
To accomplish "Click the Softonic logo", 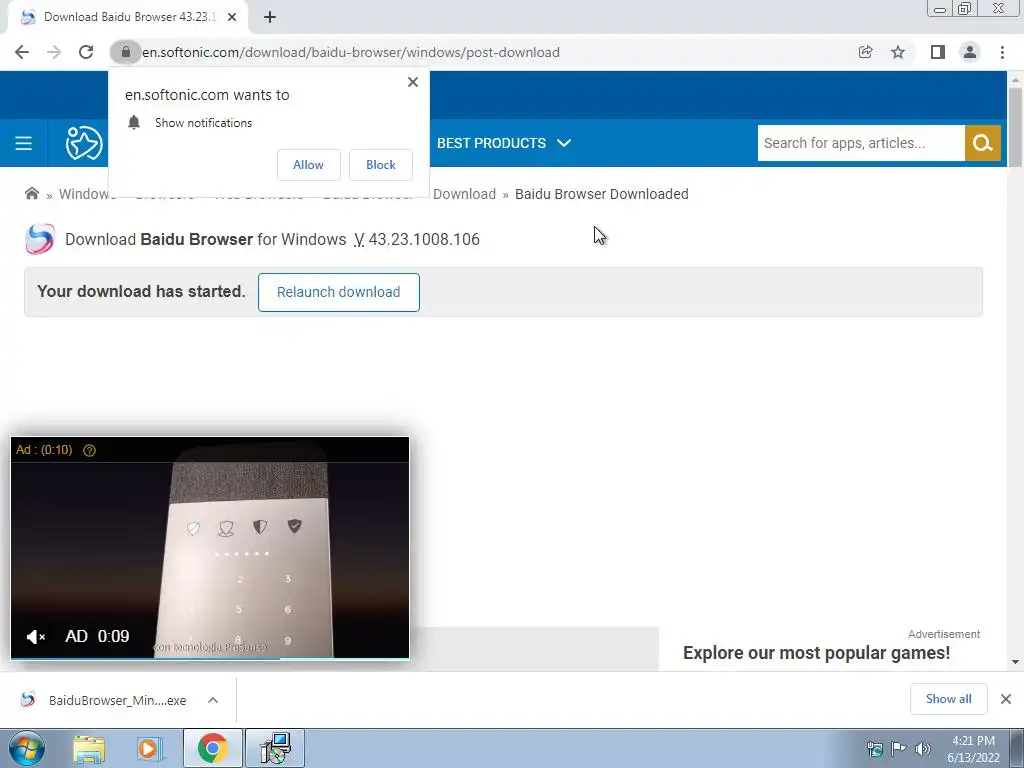I will [x=84, y=143].
